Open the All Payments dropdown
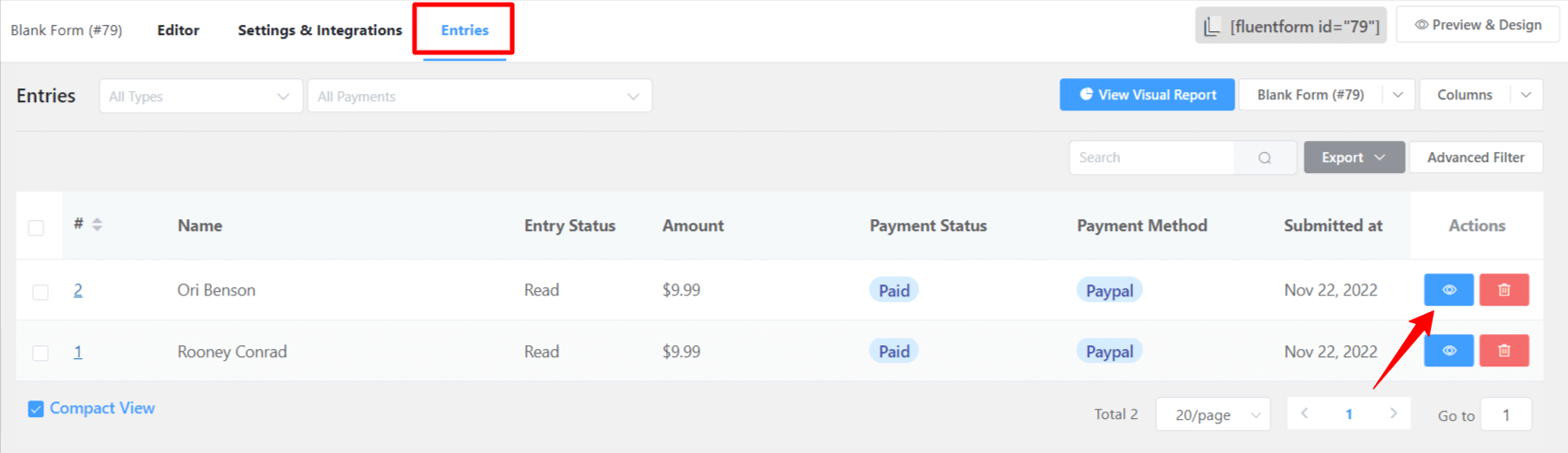1568x453 pixels. 479,97
